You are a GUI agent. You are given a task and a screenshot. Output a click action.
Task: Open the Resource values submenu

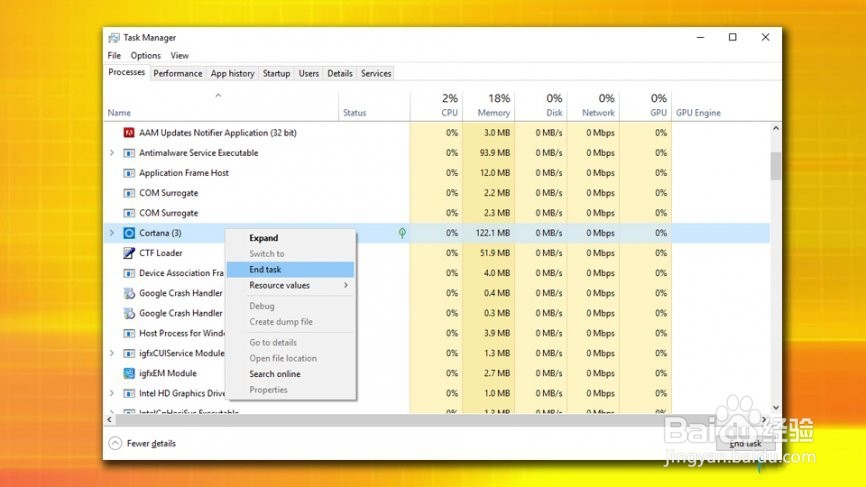point(291,285)
